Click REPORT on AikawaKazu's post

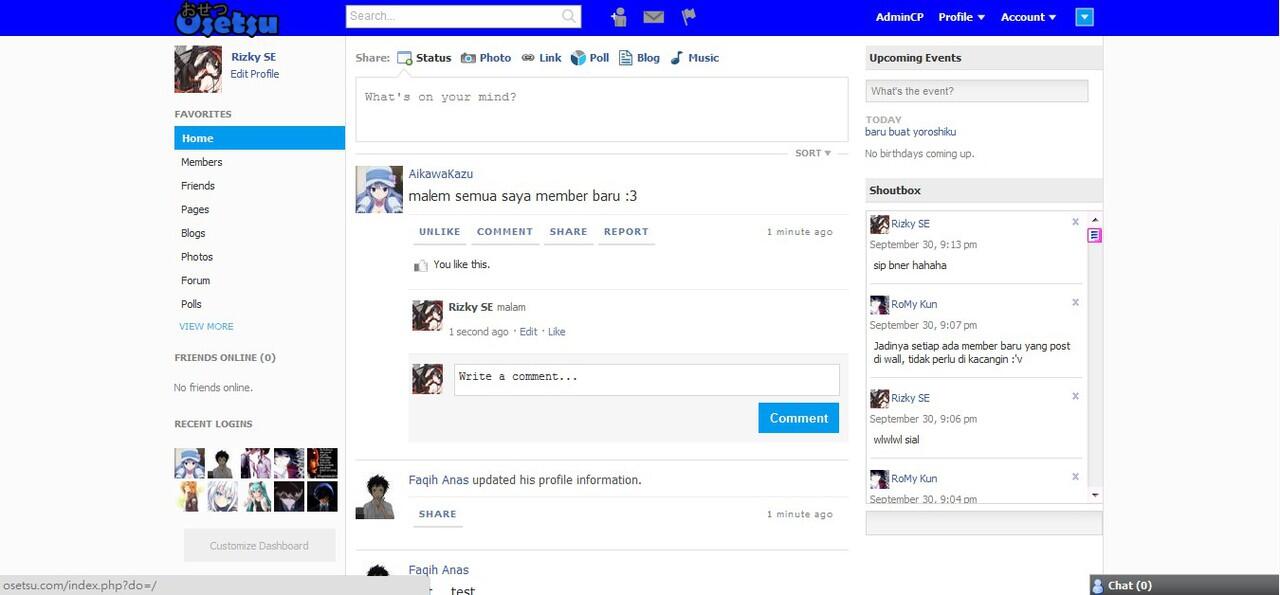point(626,231)
